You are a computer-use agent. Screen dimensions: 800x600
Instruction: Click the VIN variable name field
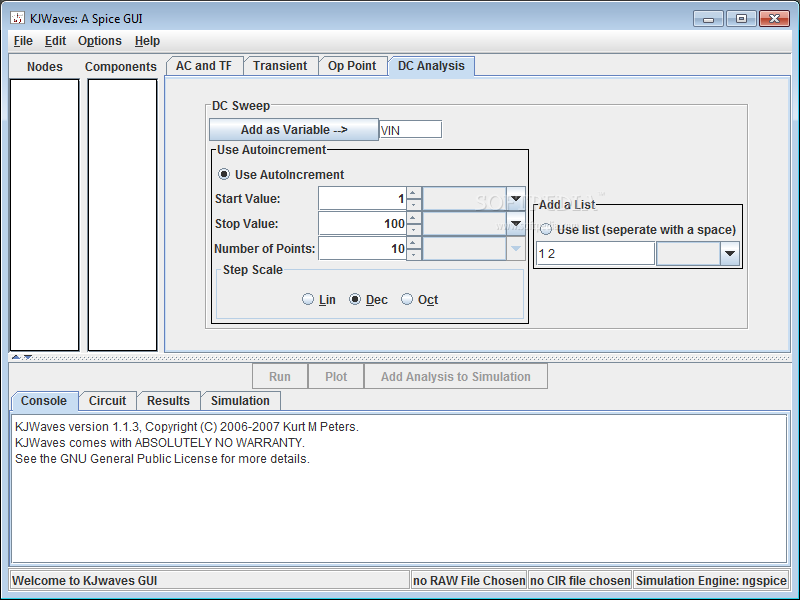tap(411, 130)
